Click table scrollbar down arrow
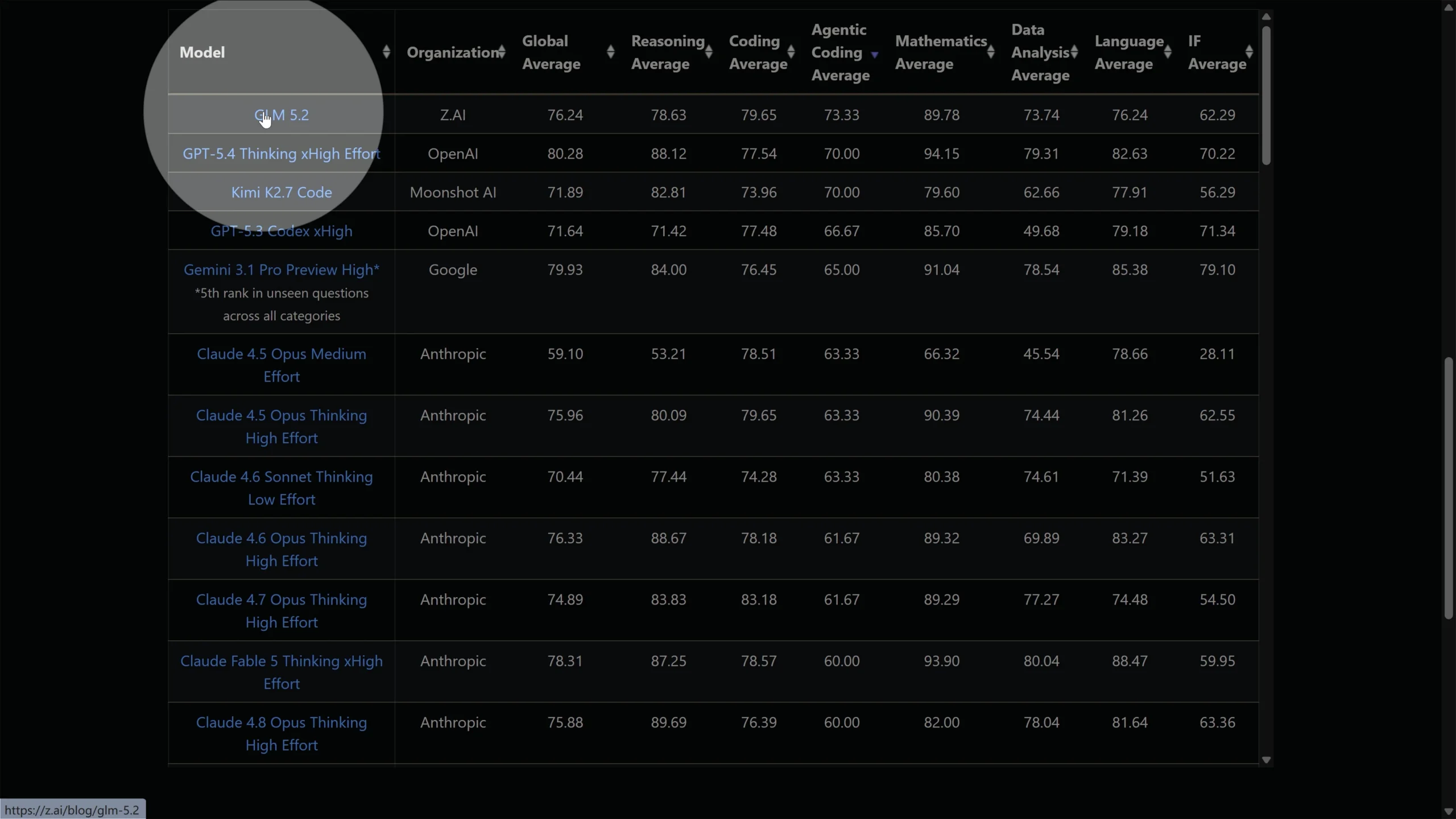1456x819 pixels. [1266, 760]
